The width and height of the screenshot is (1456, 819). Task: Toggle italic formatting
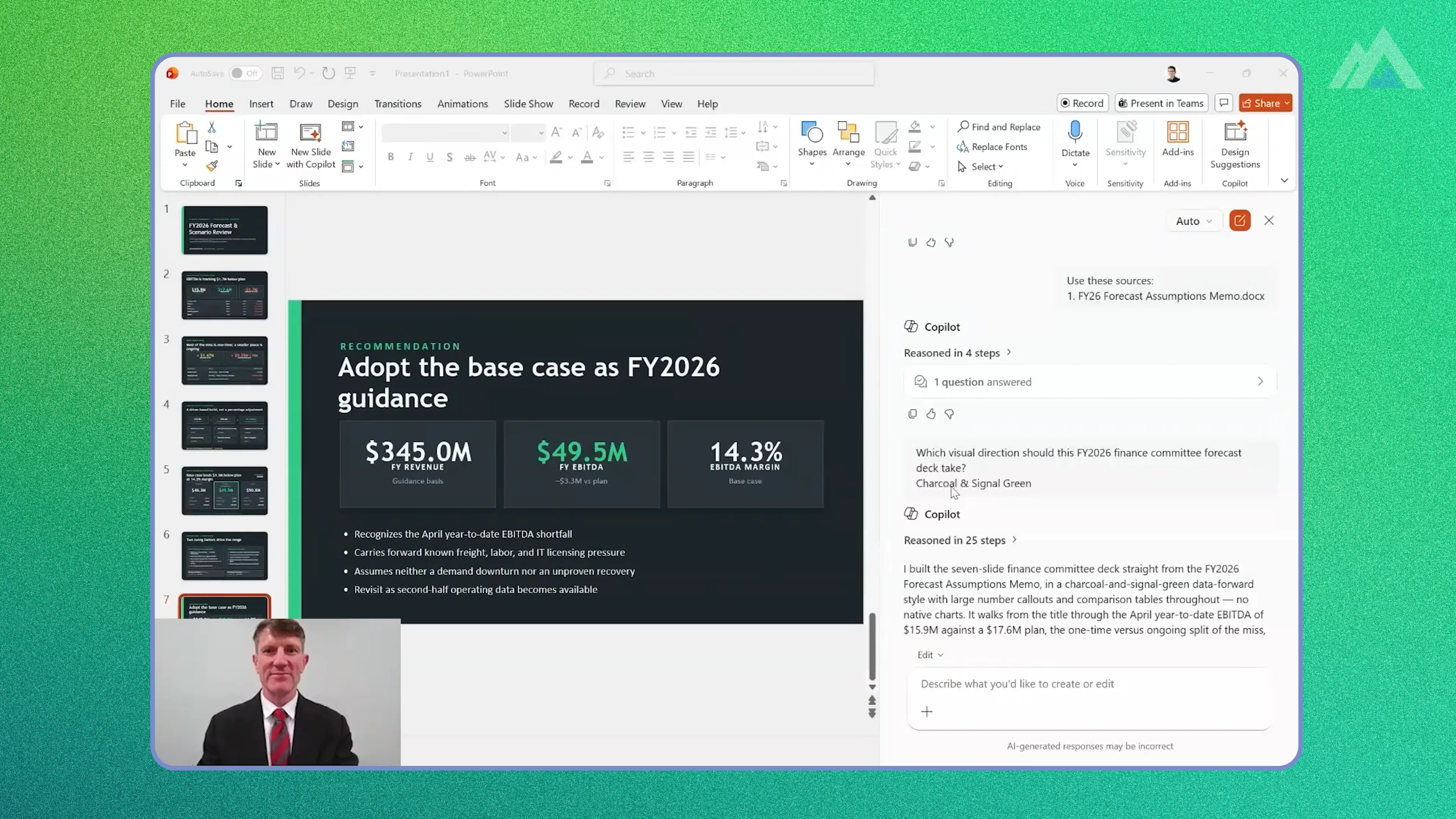(410, 157)
